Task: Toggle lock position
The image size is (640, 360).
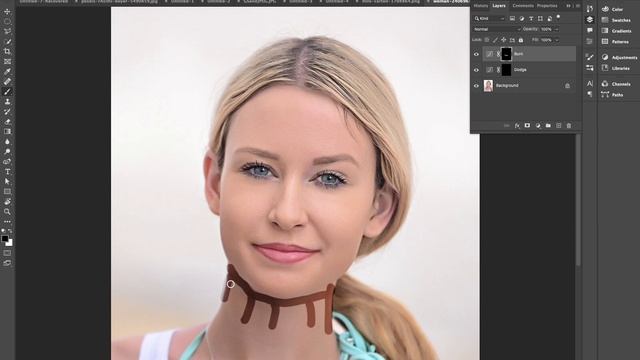Action: pos(504,40)
